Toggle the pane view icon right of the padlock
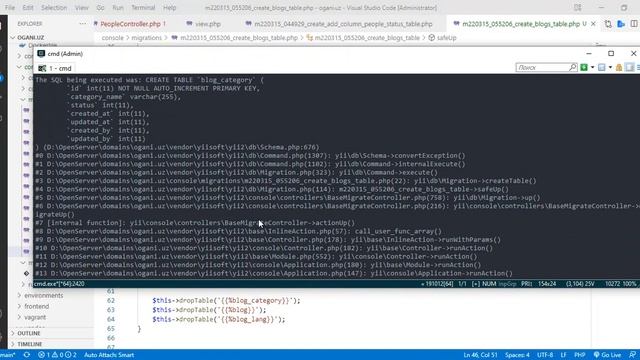The image size is (640, 360). point(630,67)
